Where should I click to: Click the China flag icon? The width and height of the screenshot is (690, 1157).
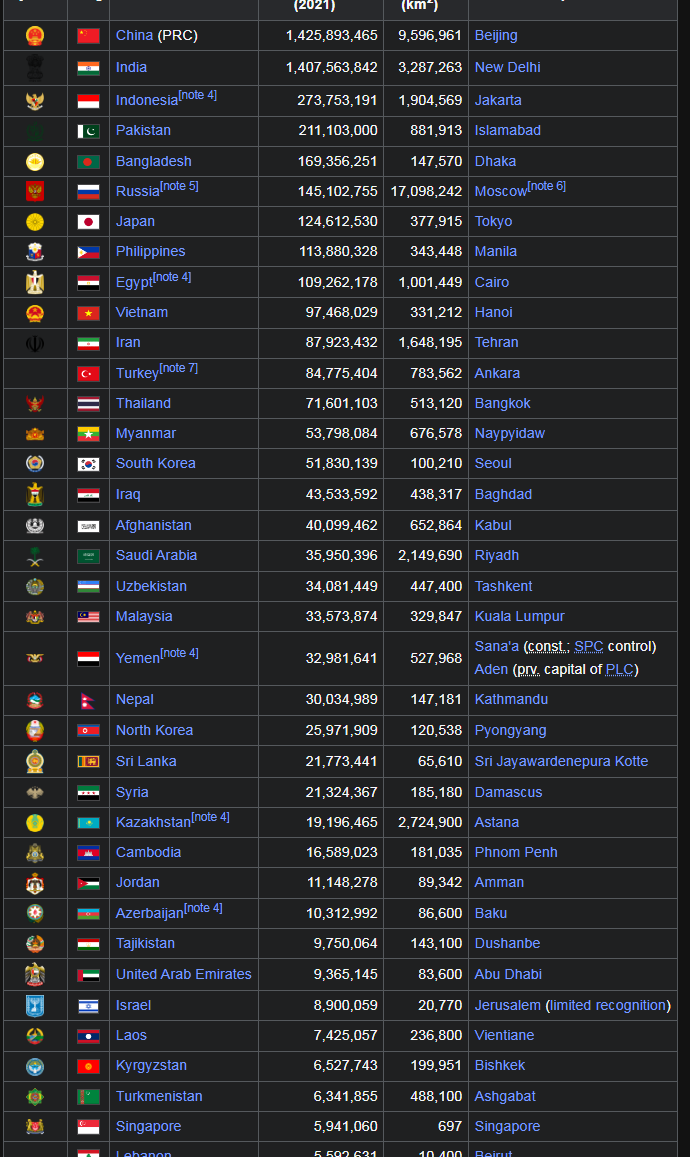pos(88,36)
